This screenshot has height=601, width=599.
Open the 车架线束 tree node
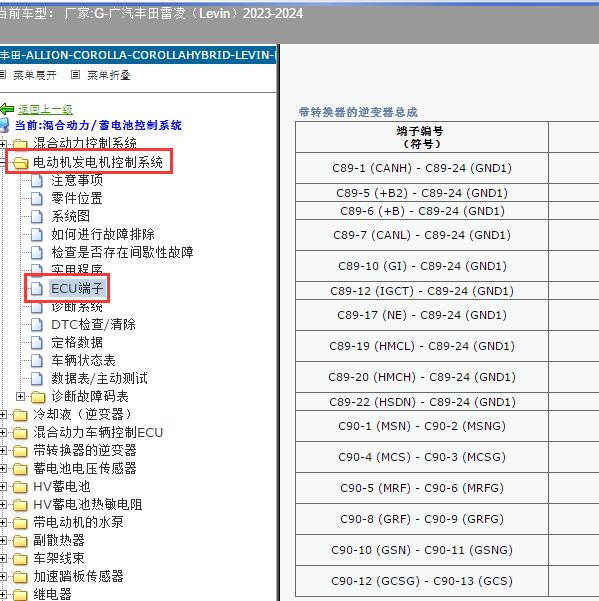[59, 558]
